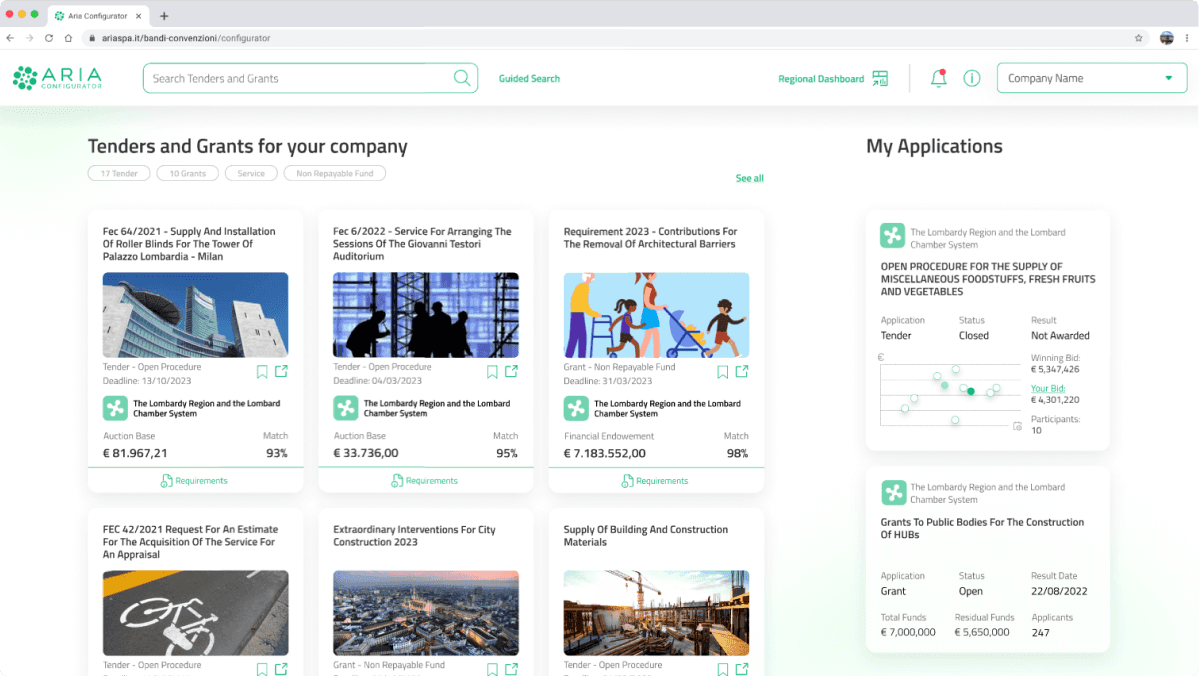This screenshot has width=1199, height=676.
Task: Bookmark the Fec 6/2022 auditorium tender
Action: click(x=492, y=372)
